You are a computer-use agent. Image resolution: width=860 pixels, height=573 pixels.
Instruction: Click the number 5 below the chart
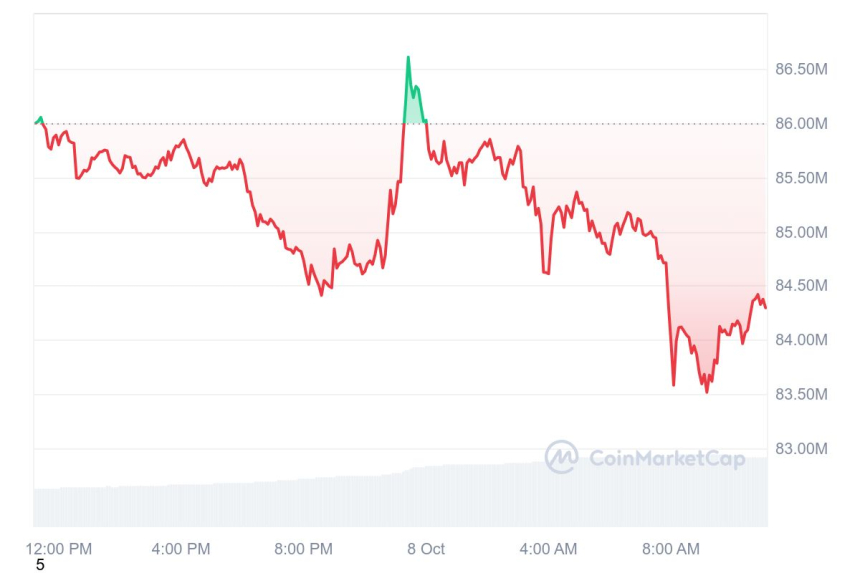(x=40, y=565)
